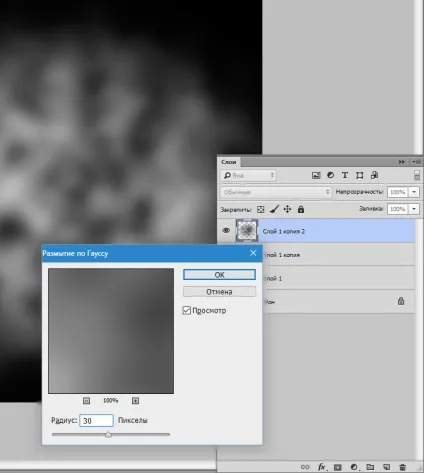Filter layers by pixel image icon
The image size is (424, 473).
316,175
